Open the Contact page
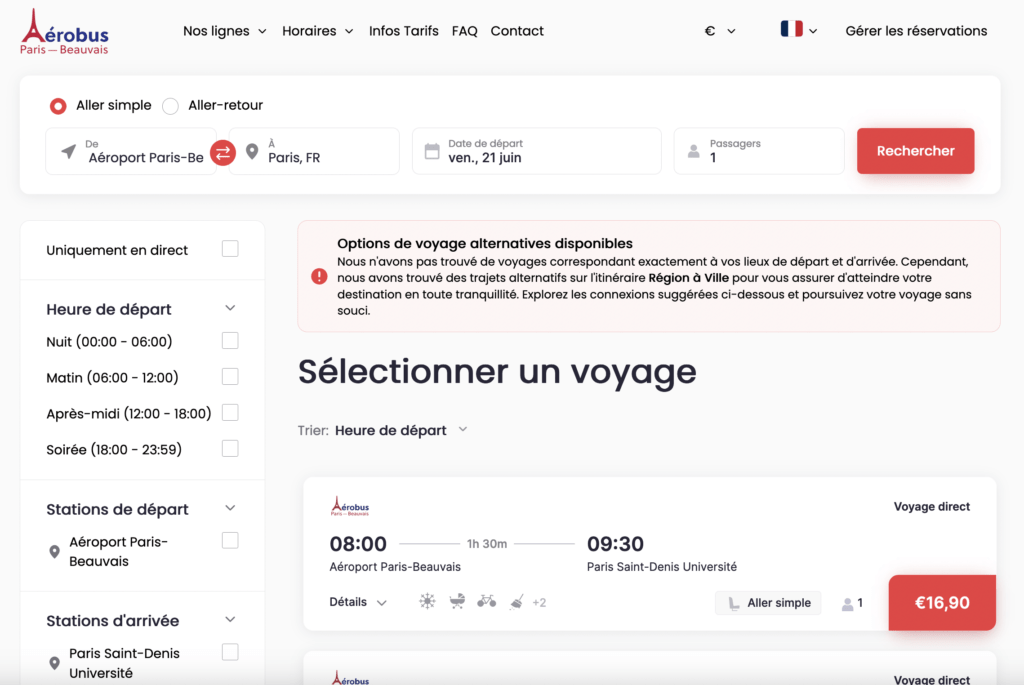 point(517,31)
